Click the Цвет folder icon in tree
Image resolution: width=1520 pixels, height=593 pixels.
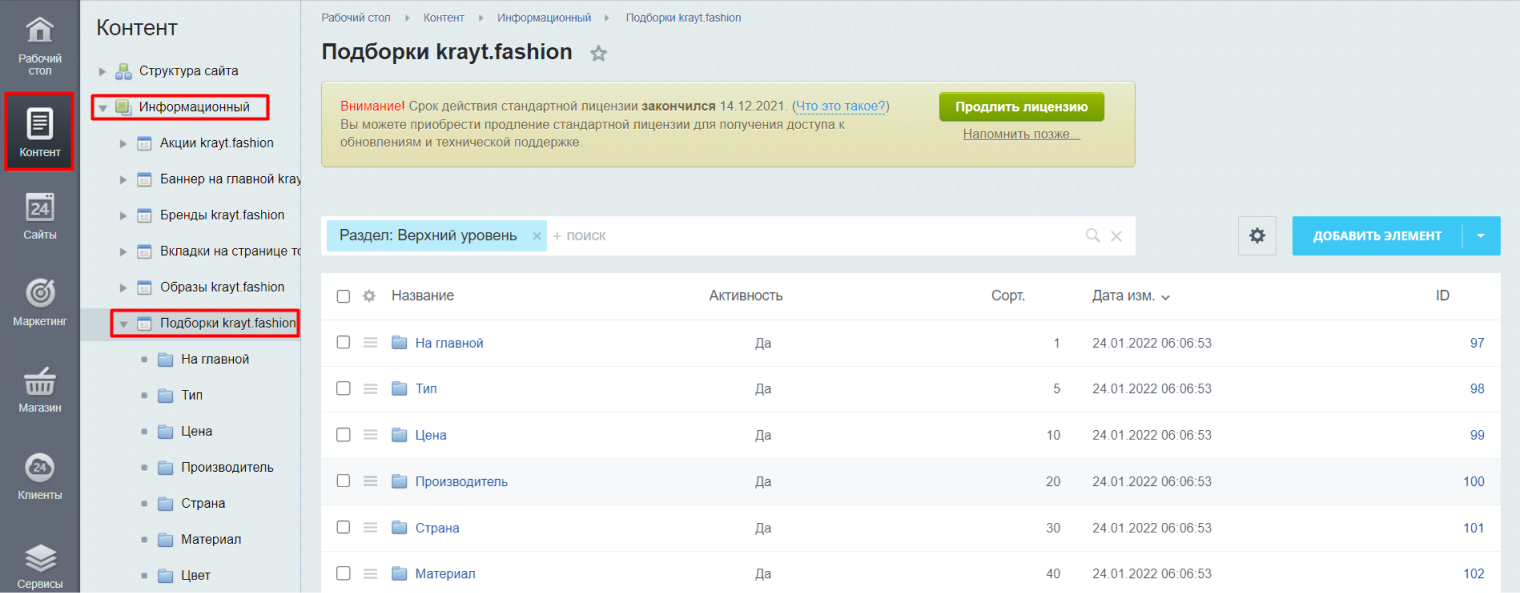click(166, 575)
